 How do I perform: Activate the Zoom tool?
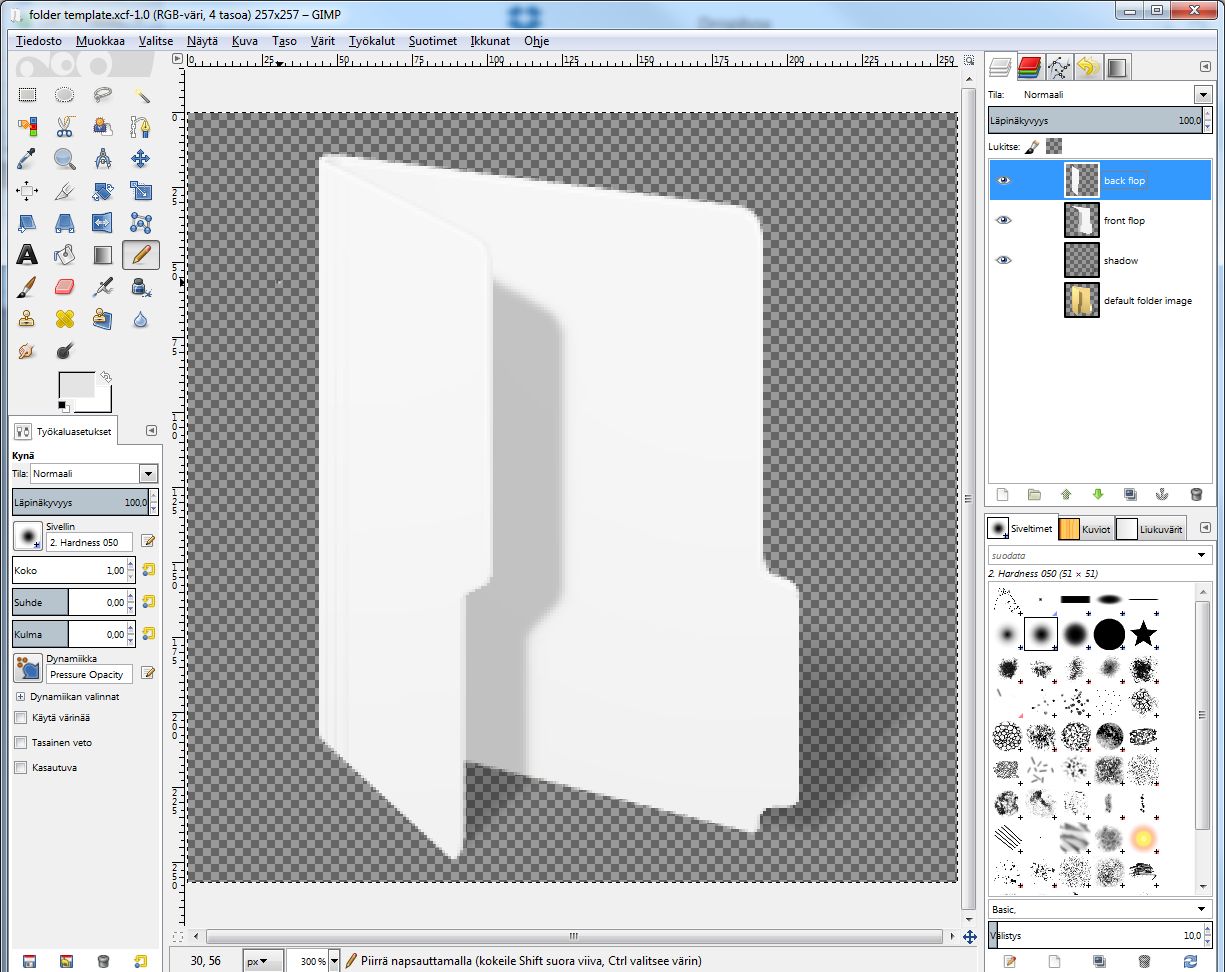(x=64, y=158)
